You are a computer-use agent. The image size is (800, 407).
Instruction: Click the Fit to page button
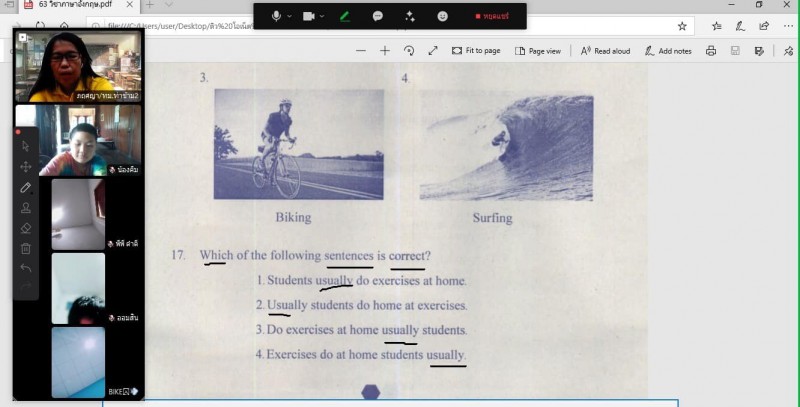click(x=476, y=51)
